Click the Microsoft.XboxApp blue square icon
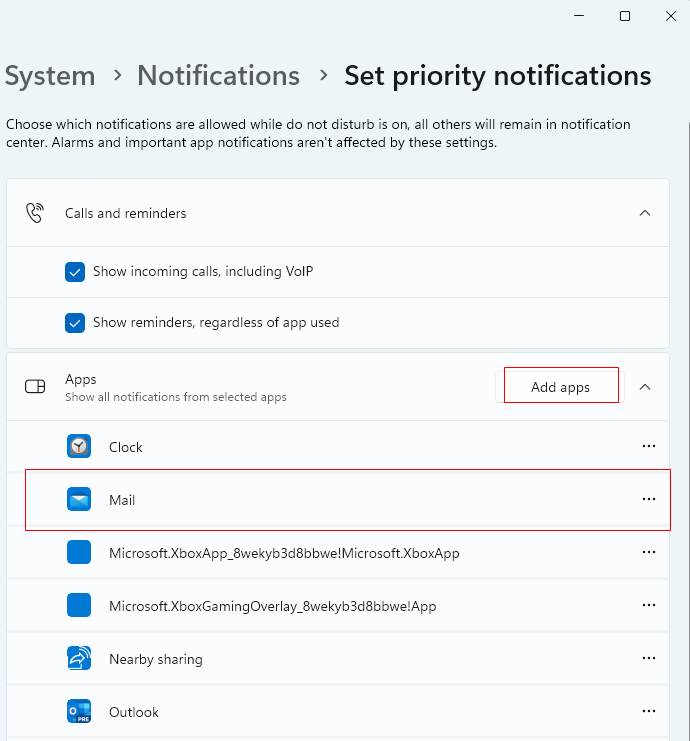Image resolution: width=690 pixels, height=741 pixels. coord(79,552)
